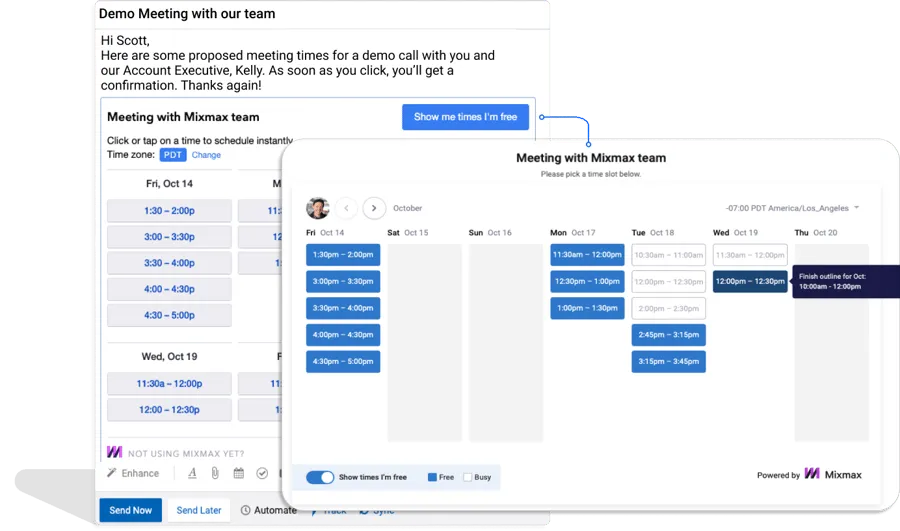The height and width of the screenshot is (531, 900).
Task: Click the host profile avatar in calendar
Action: [x=317, y=208]
